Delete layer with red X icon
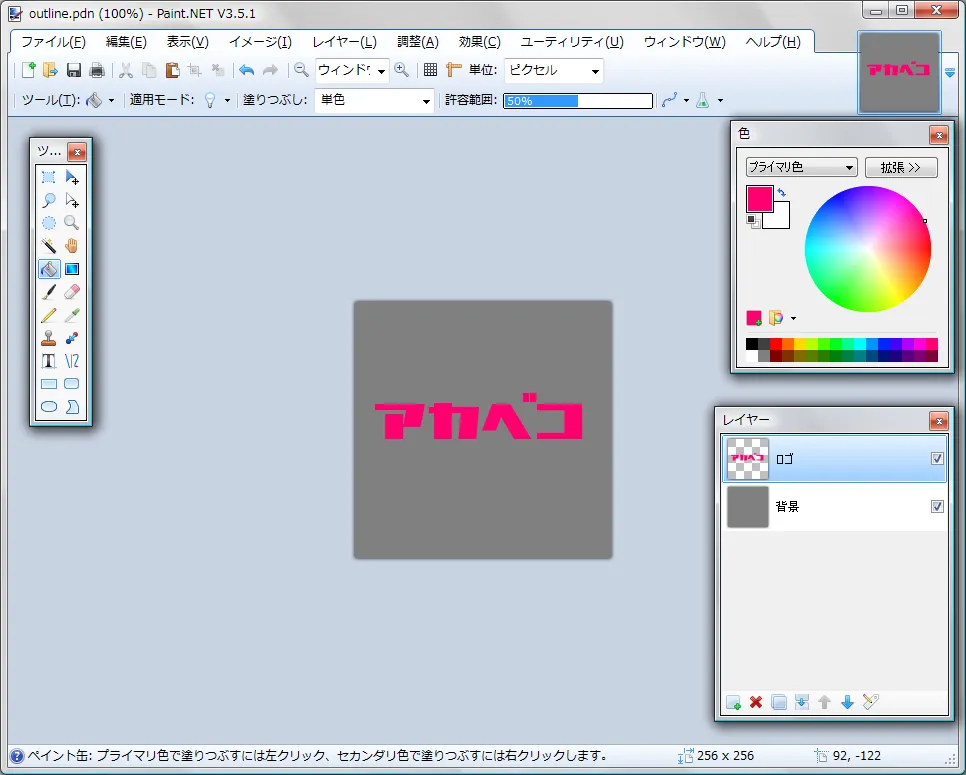Image resolution: width=966 pixels, height=775 pixels. coord(756,702)
